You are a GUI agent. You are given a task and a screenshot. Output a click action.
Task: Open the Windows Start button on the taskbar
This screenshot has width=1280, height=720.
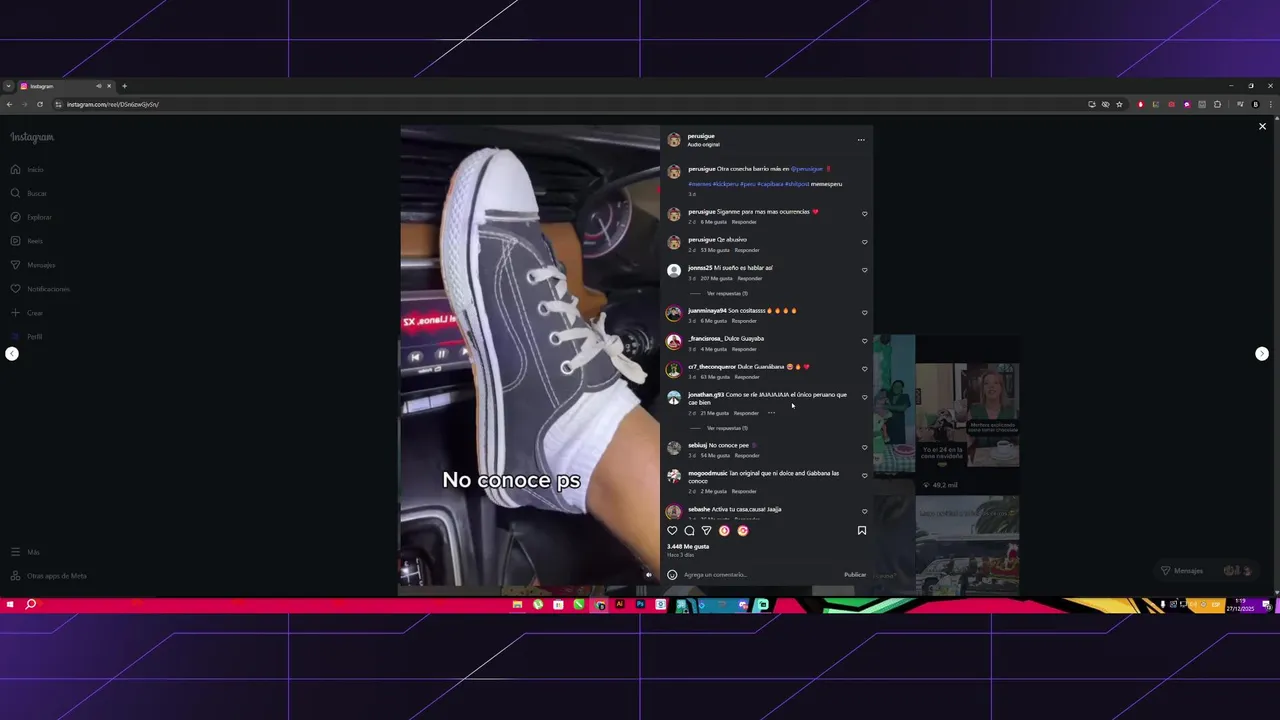(9, 604)
